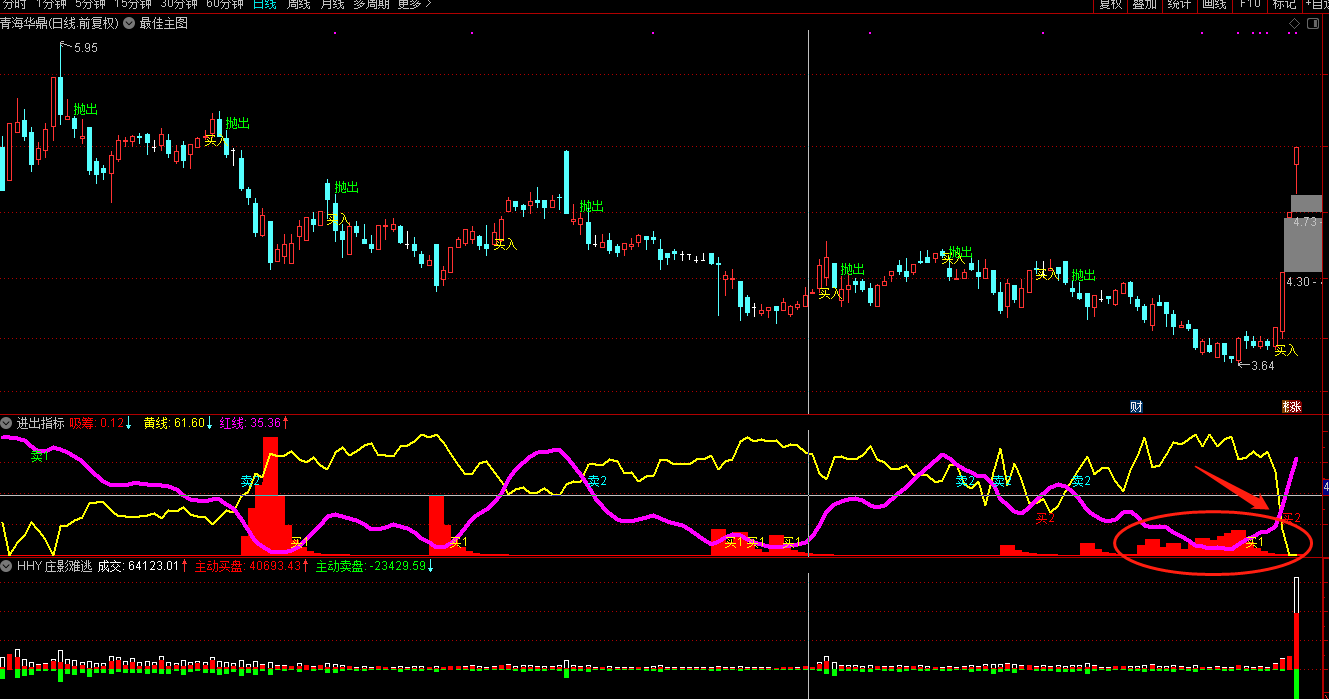1329x699 pixels.
Task: Click the HHY 庄影难逃 indicator label
Action: click(54, 566)
